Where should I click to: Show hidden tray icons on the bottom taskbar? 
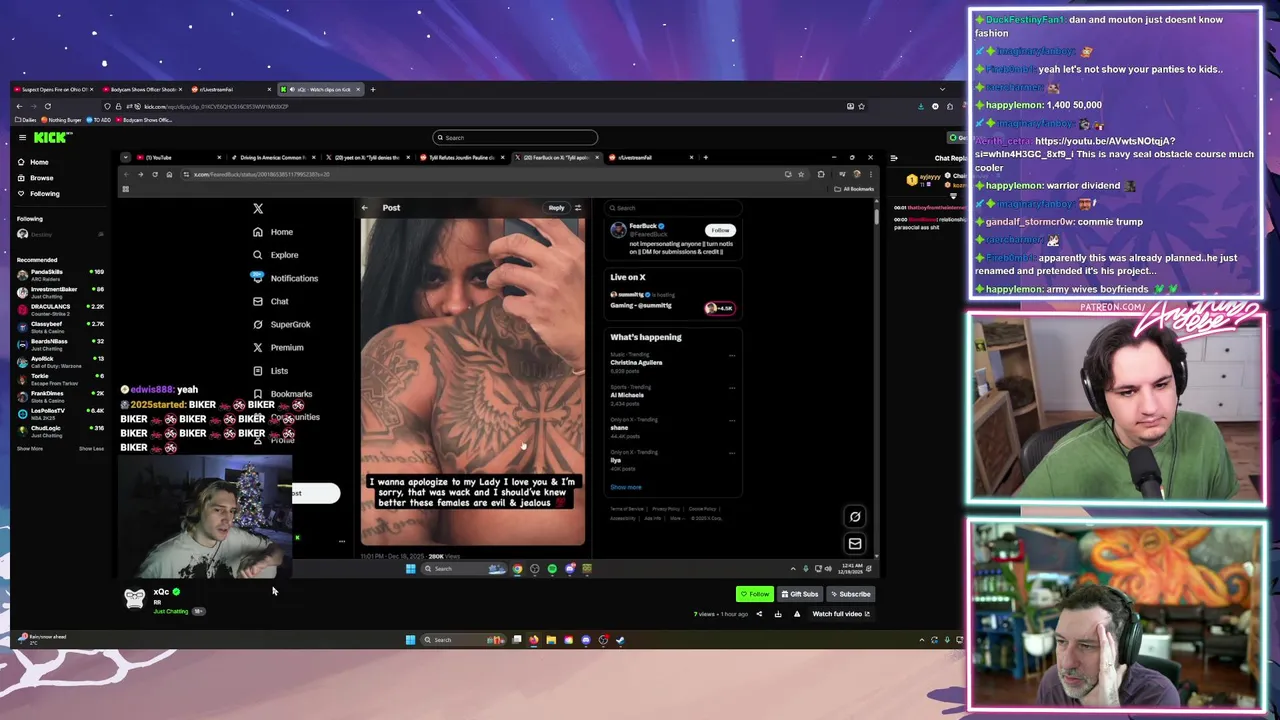click(x=922, y=640)
